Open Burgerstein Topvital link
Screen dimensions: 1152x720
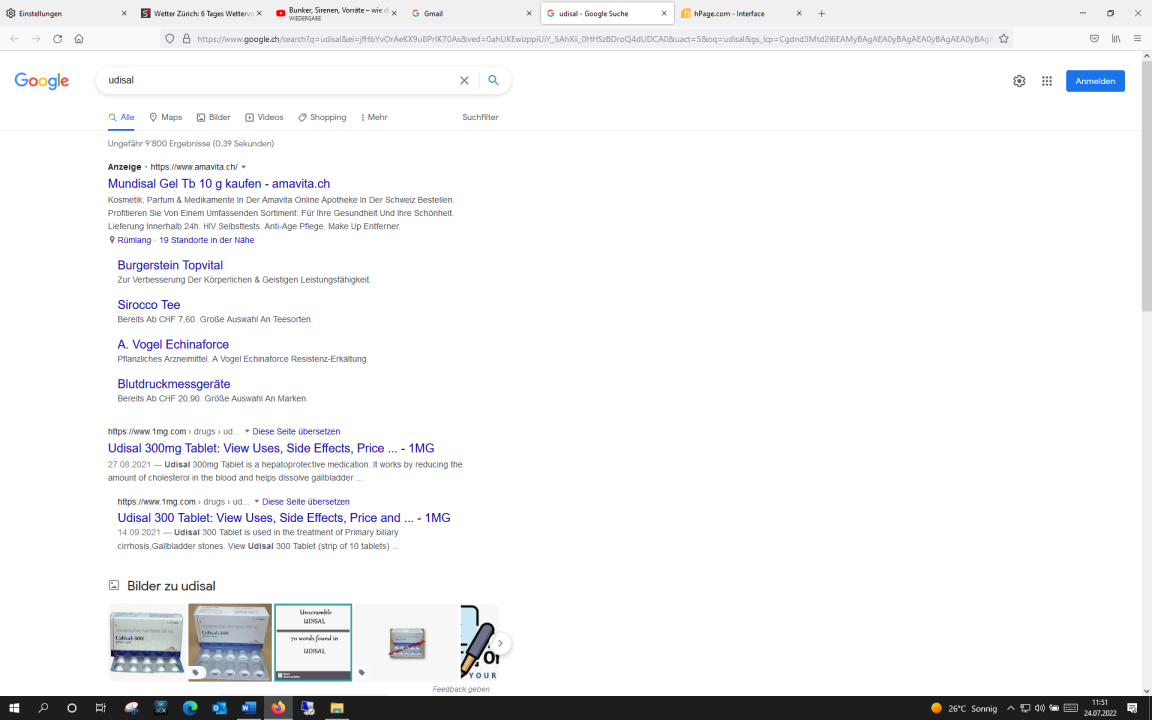[x=170, y=265]
